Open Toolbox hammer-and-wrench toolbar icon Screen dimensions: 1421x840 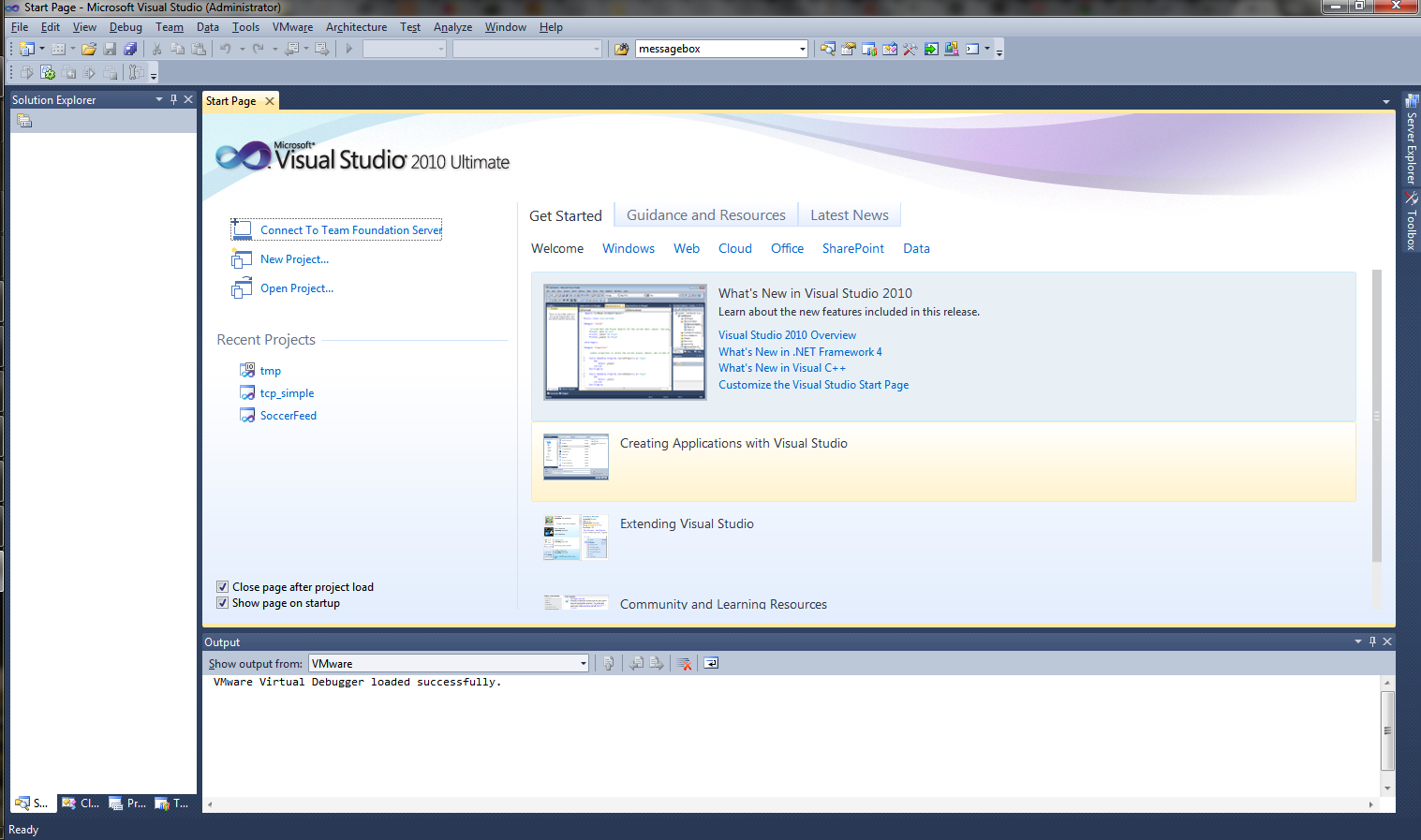pos(910,49)
